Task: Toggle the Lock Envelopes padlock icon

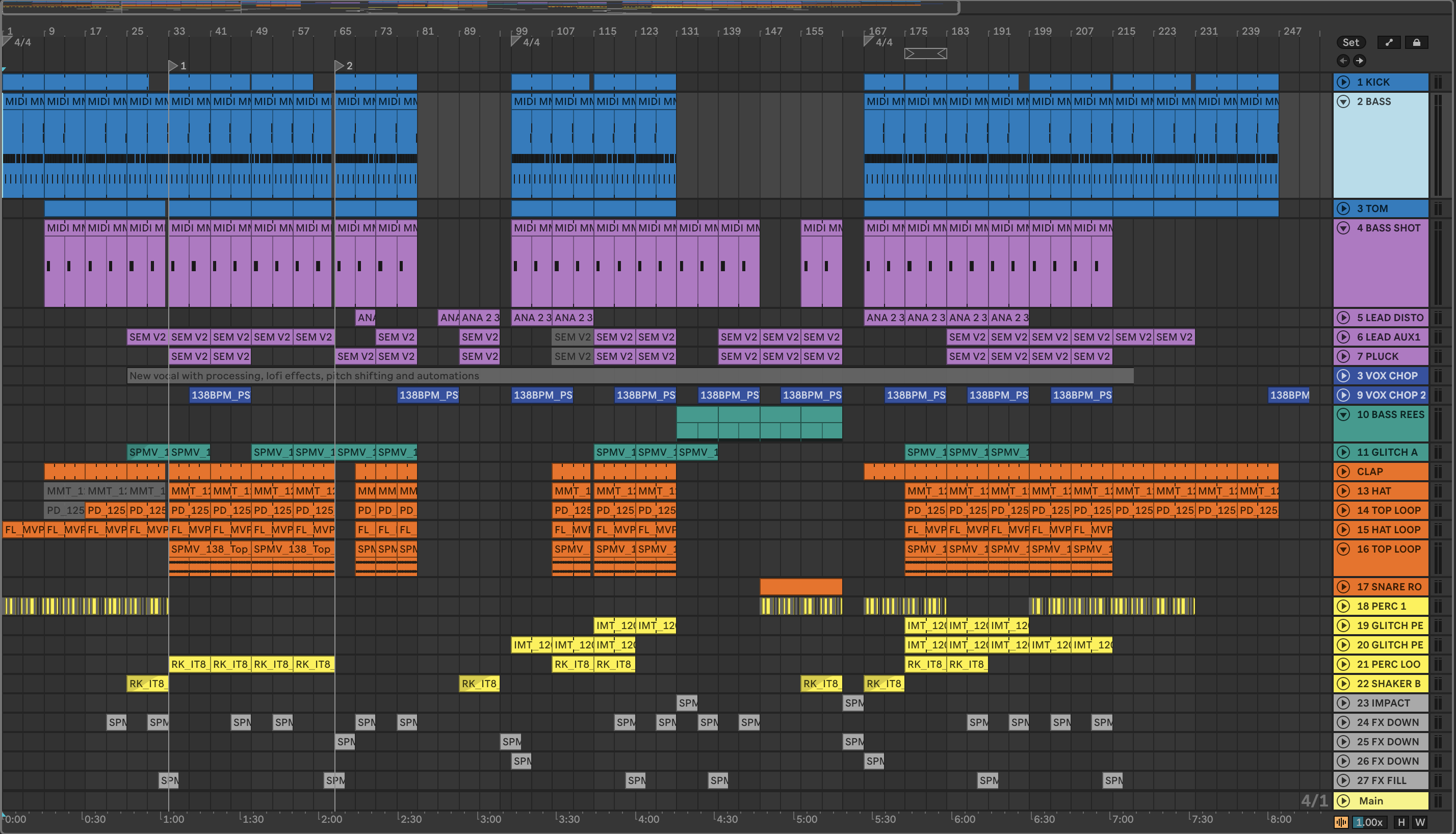Action: point(1416,42)
